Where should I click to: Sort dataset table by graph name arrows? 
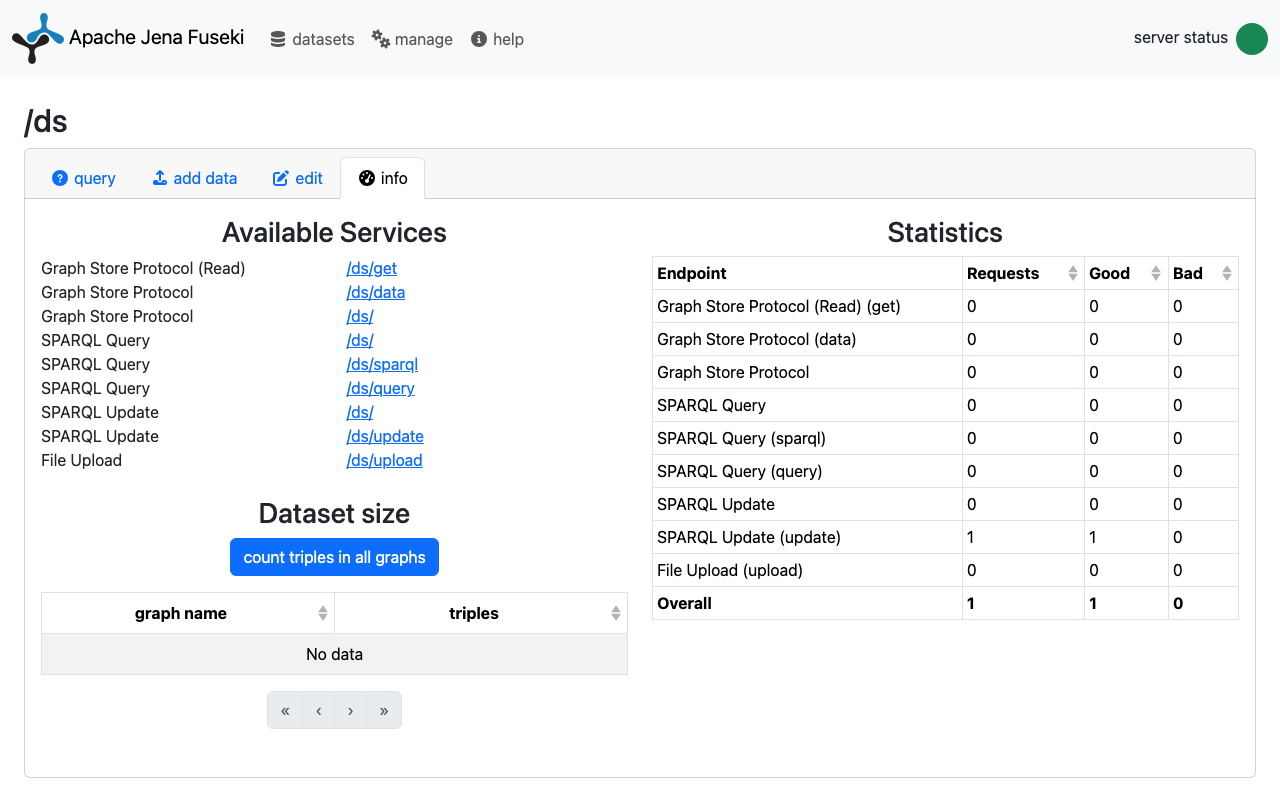click(323, 613)
